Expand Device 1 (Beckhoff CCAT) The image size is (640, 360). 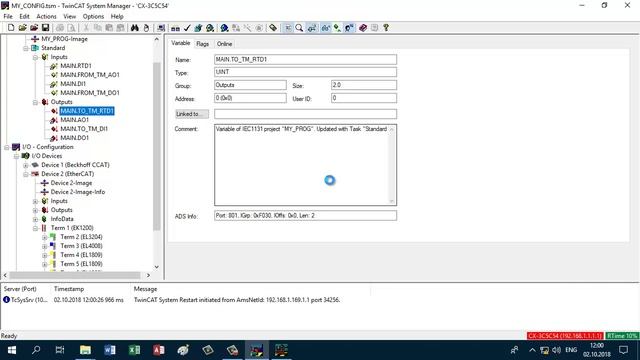point(26,165)
